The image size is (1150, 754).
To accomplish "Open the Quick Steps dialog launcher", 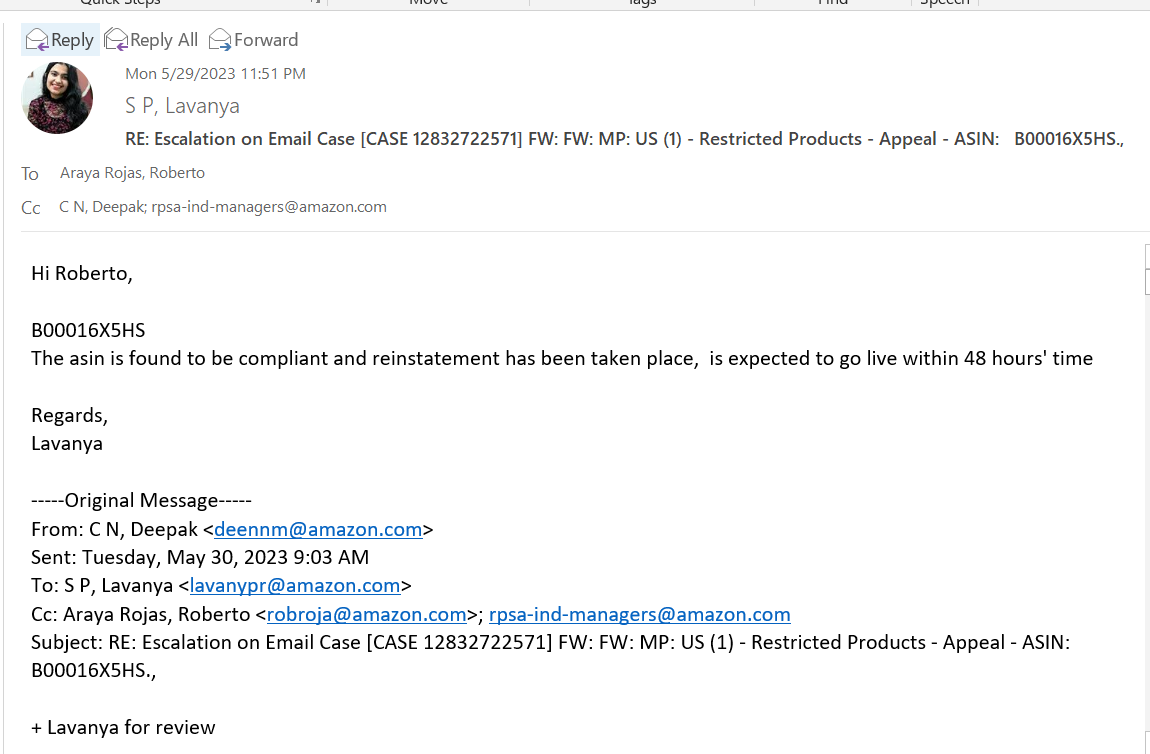I will [x=315, y=2].
